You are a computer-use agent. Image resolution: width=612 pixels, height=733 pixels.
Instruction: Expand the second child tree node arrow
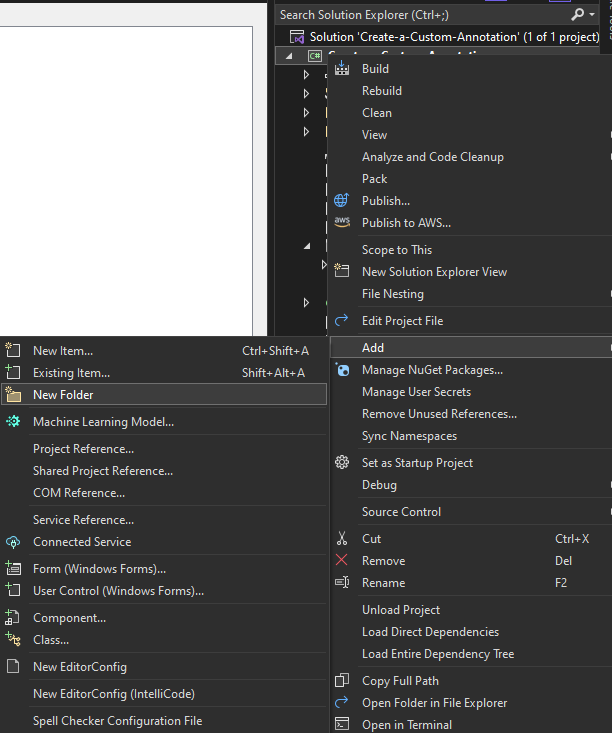[x=306, y=93]
